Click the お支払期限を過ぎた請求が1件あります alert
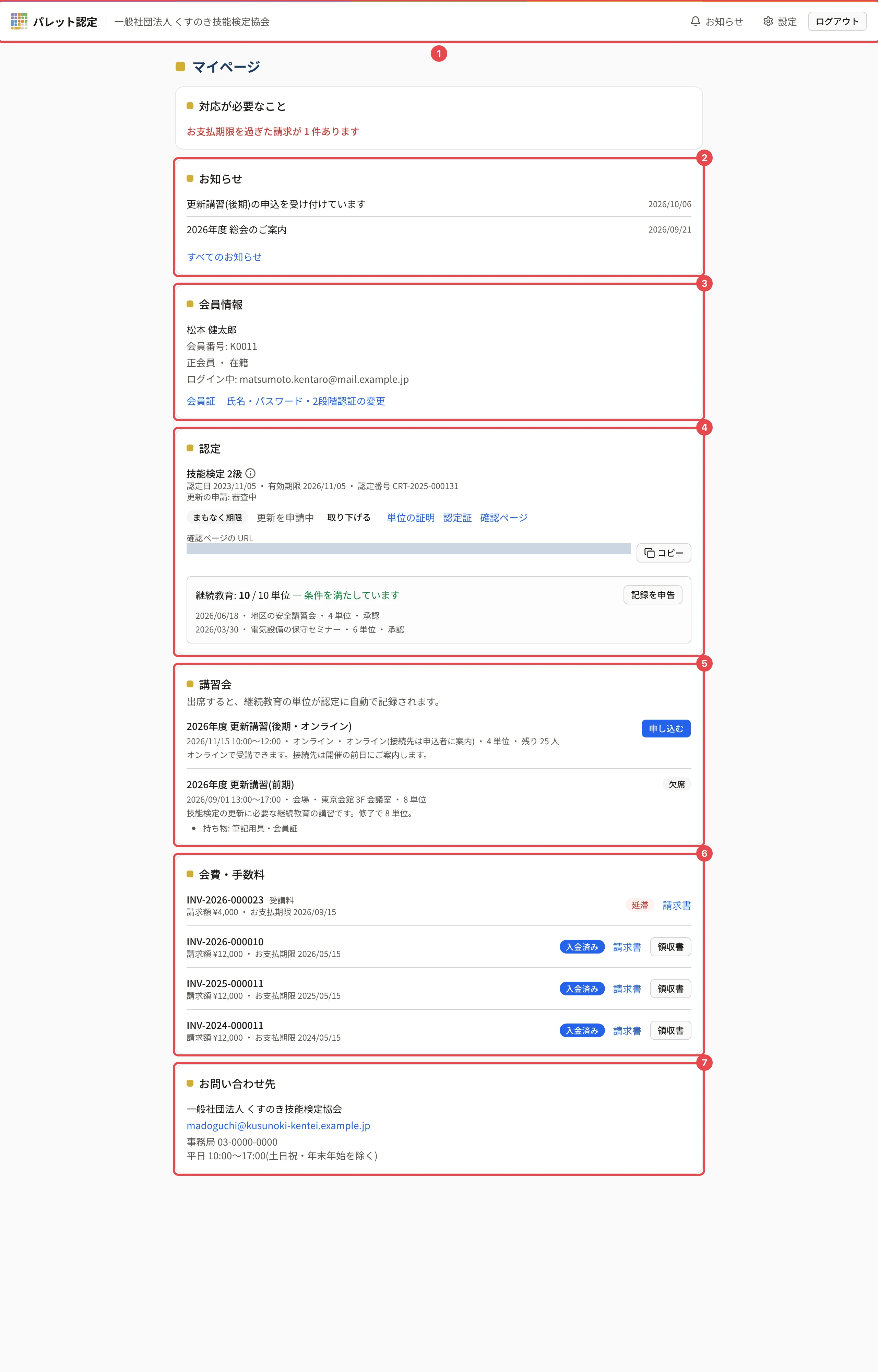Screen dimensions: 878x1372 (273, 132)
